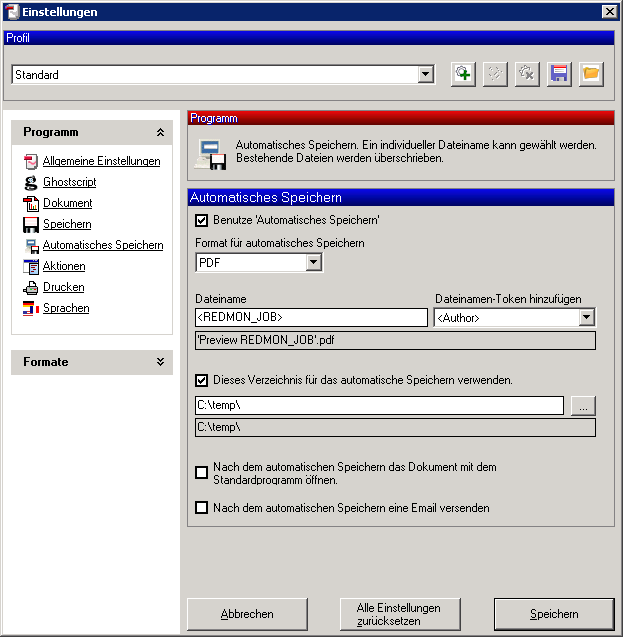Click the Ghostscript sidebar icon

click(x=31, y=182)
